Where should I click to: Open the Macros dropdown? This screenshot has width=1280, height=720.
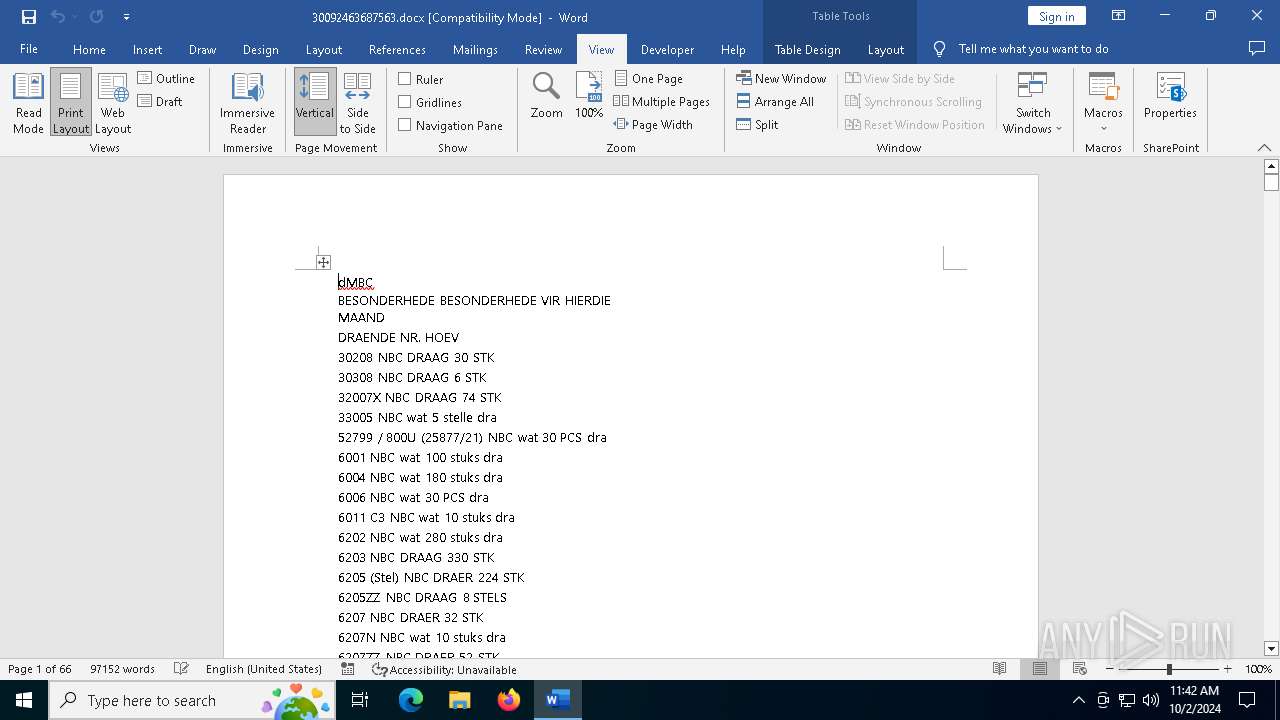(x=1103, y=103)
